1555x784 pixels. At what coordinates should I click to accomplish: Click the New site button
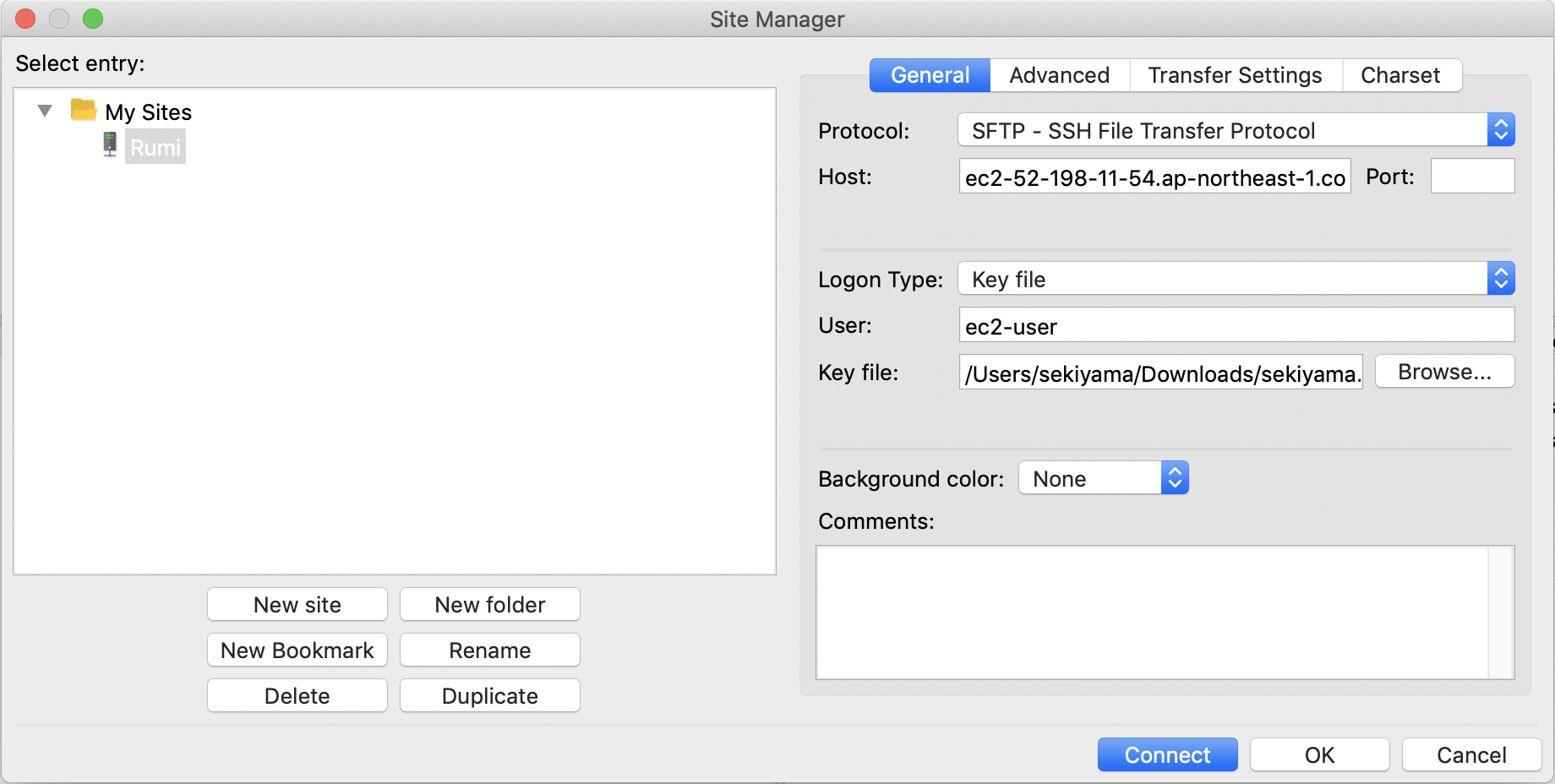(x=297, y=605)
